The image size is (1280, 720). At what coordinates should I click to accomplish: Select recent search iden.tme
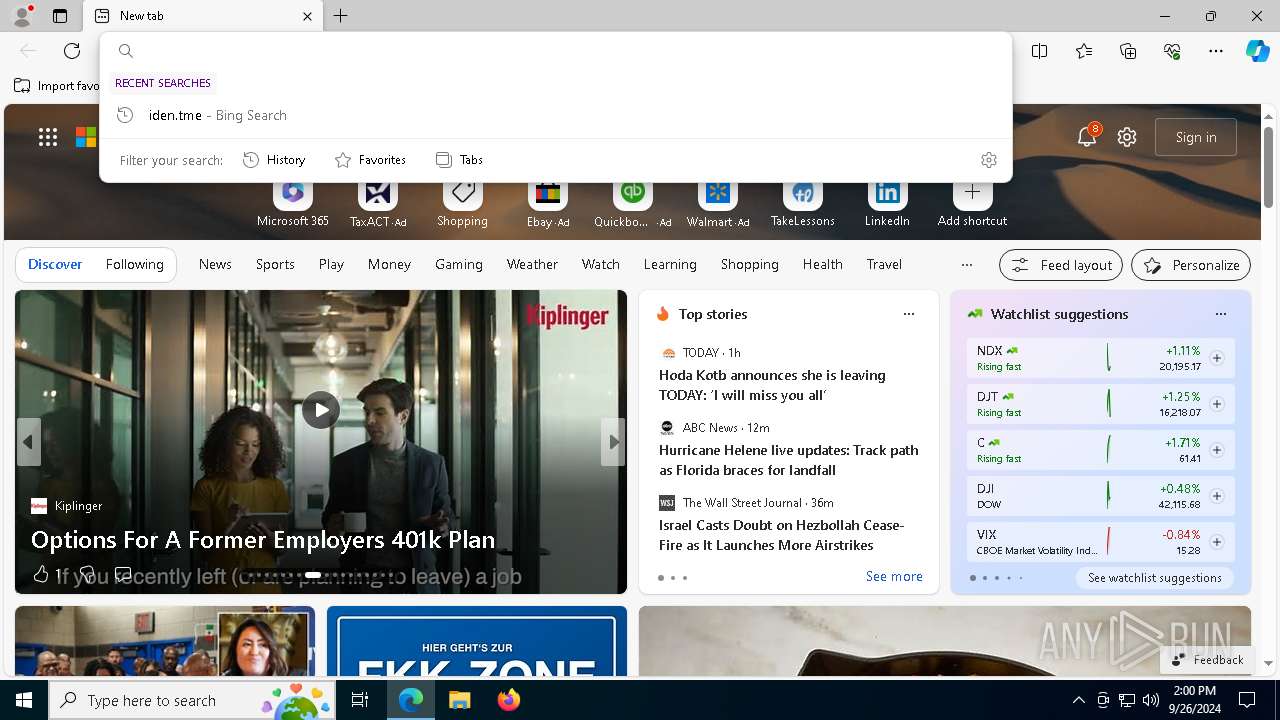coord(556,115)
